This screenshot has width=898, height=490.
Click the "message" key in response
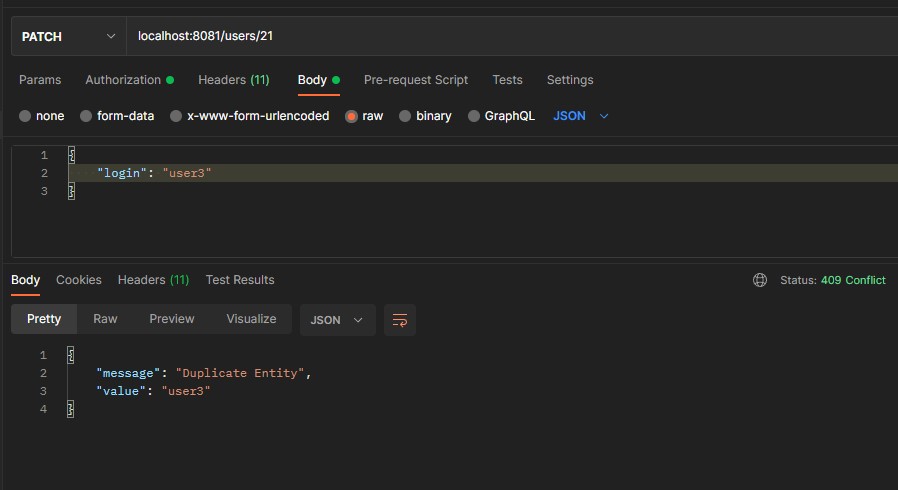click(128, 373)
